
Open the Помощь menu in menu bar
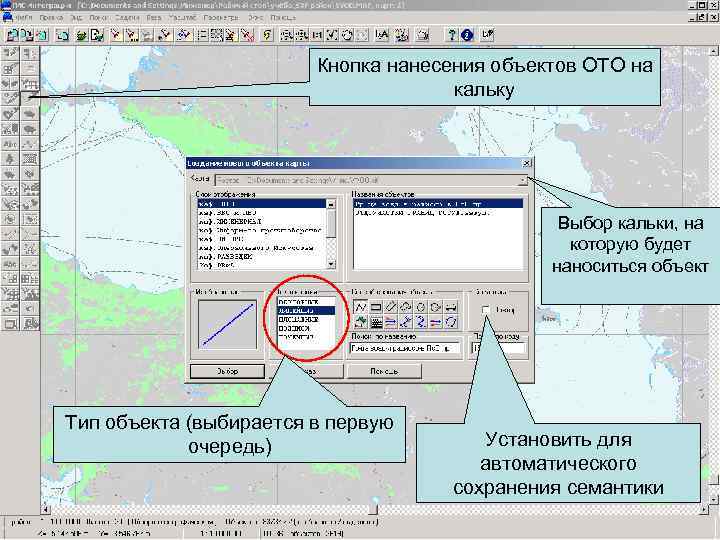click(x=283, y=17)
